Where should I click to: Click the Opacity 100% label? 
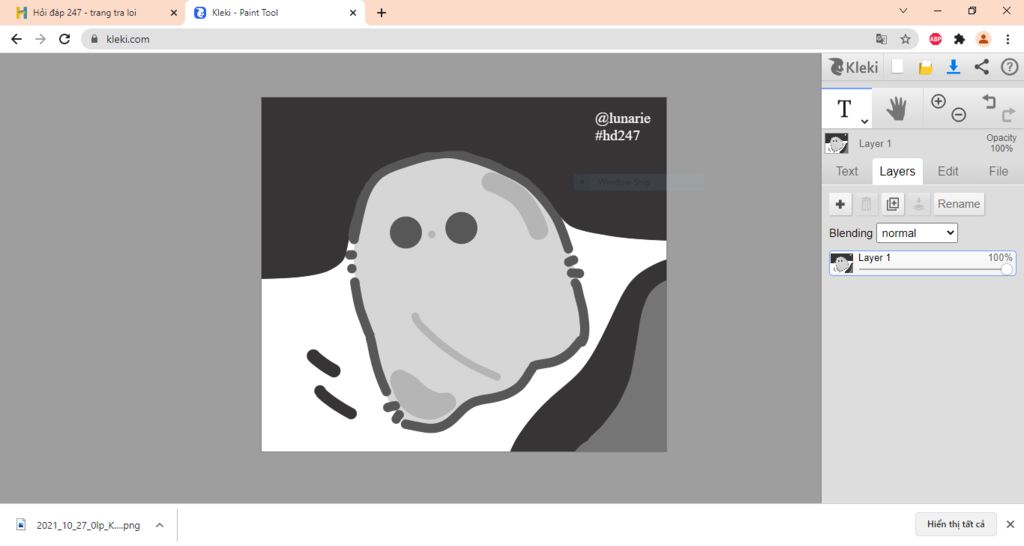[x=1001, y=143]
